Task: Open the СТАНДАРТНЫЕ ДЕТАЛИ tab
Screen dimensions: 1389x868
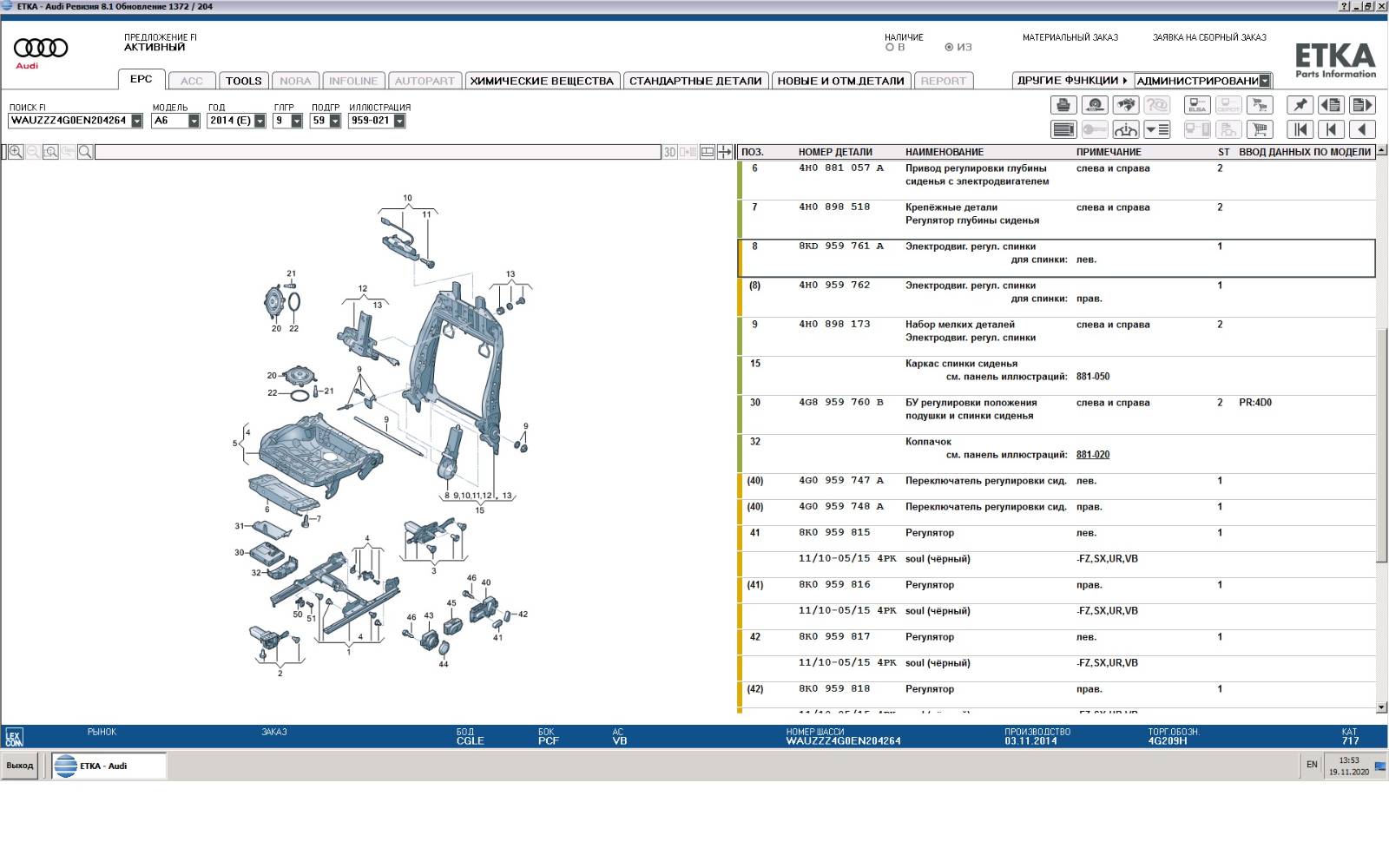Action: click(695, 81)
